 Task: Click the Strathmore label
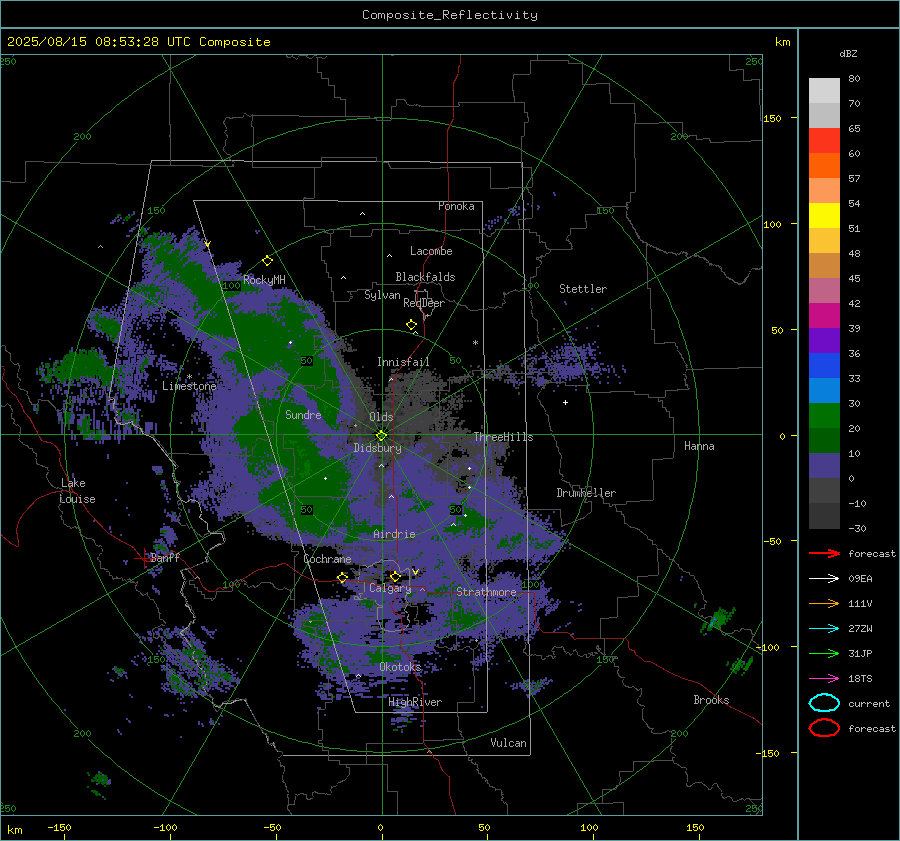[486, 592]
